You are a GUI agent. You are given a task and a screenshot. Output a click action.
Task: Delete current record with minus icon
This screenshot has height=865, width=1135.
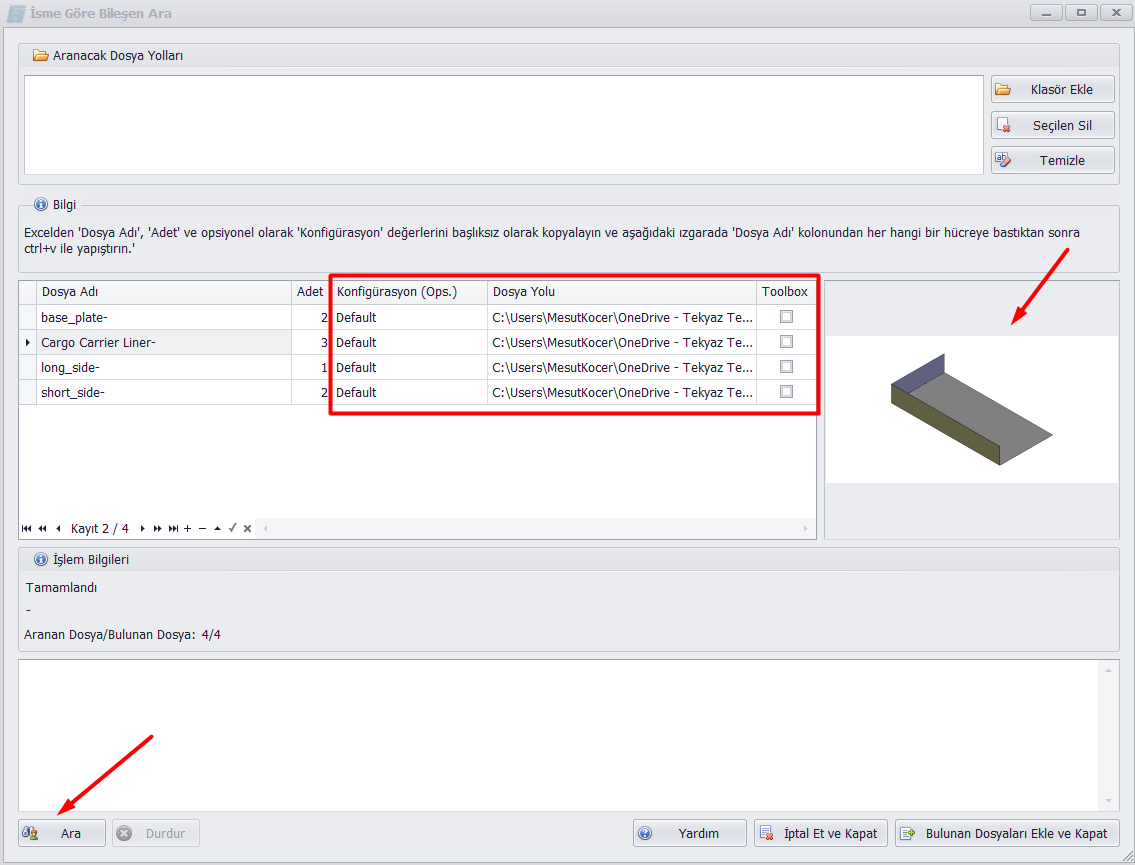coord(203,528)
